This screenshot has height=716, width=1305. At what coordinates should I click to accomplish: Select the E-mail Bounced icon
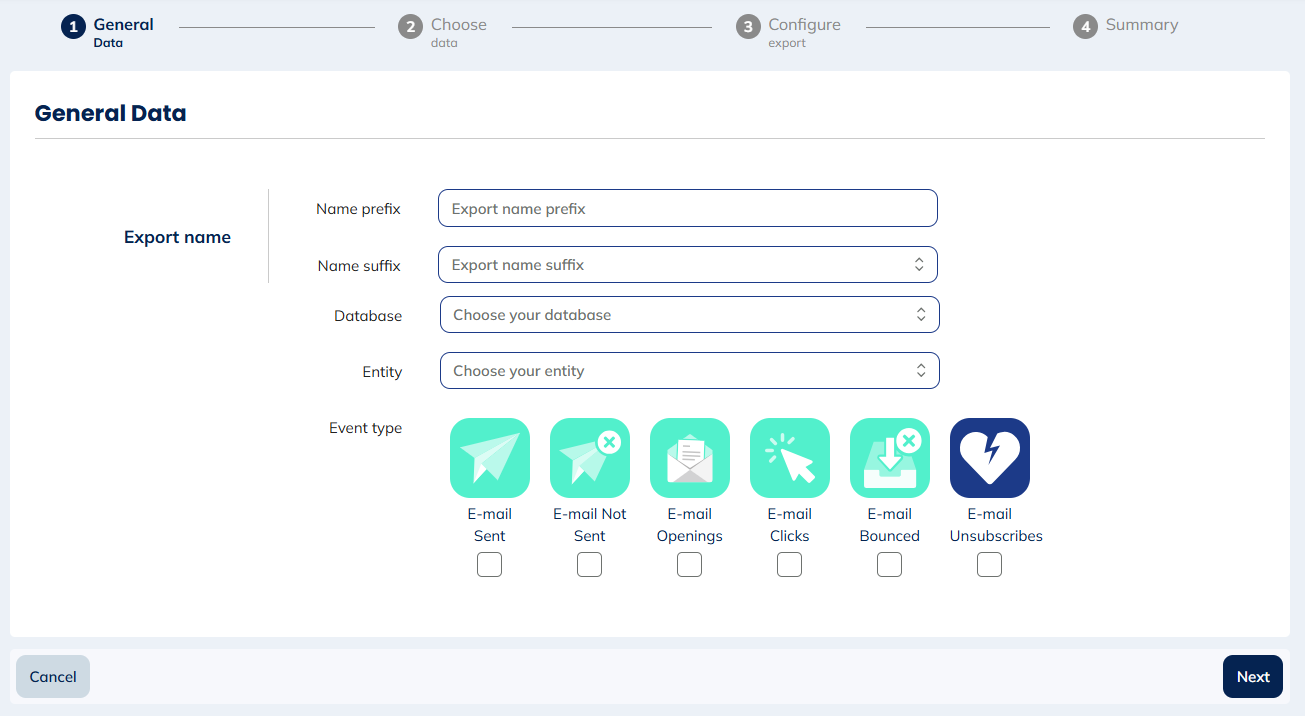point(889,458)
